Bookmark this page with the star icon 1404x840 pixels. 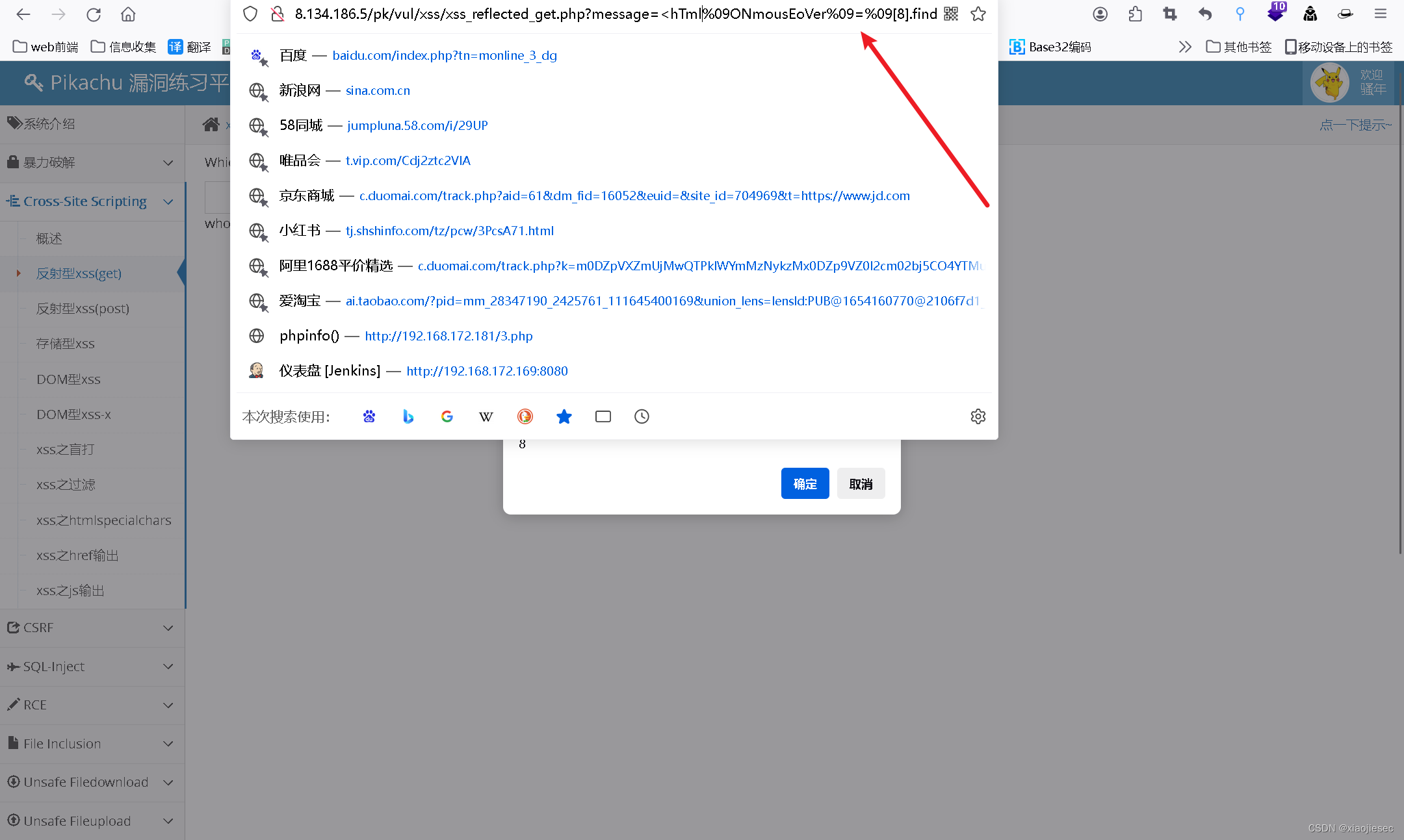978,14
